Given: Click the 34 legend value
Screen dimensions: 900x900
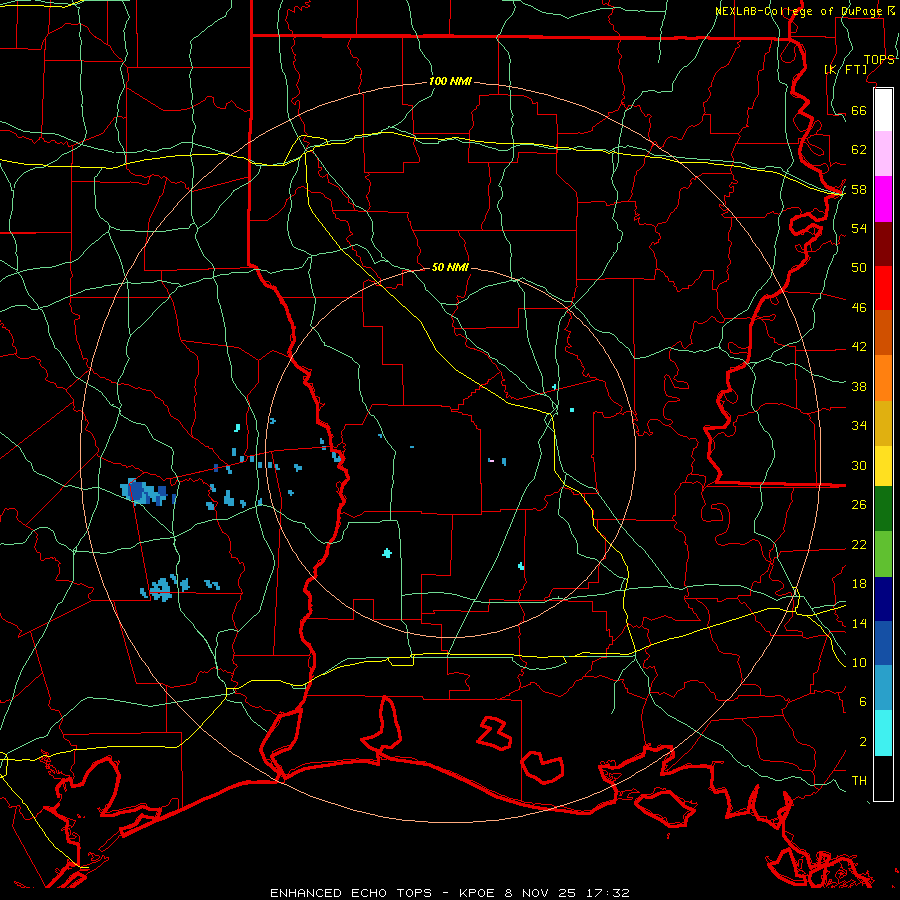Looking at the screenshot, I should click(859, 426).
